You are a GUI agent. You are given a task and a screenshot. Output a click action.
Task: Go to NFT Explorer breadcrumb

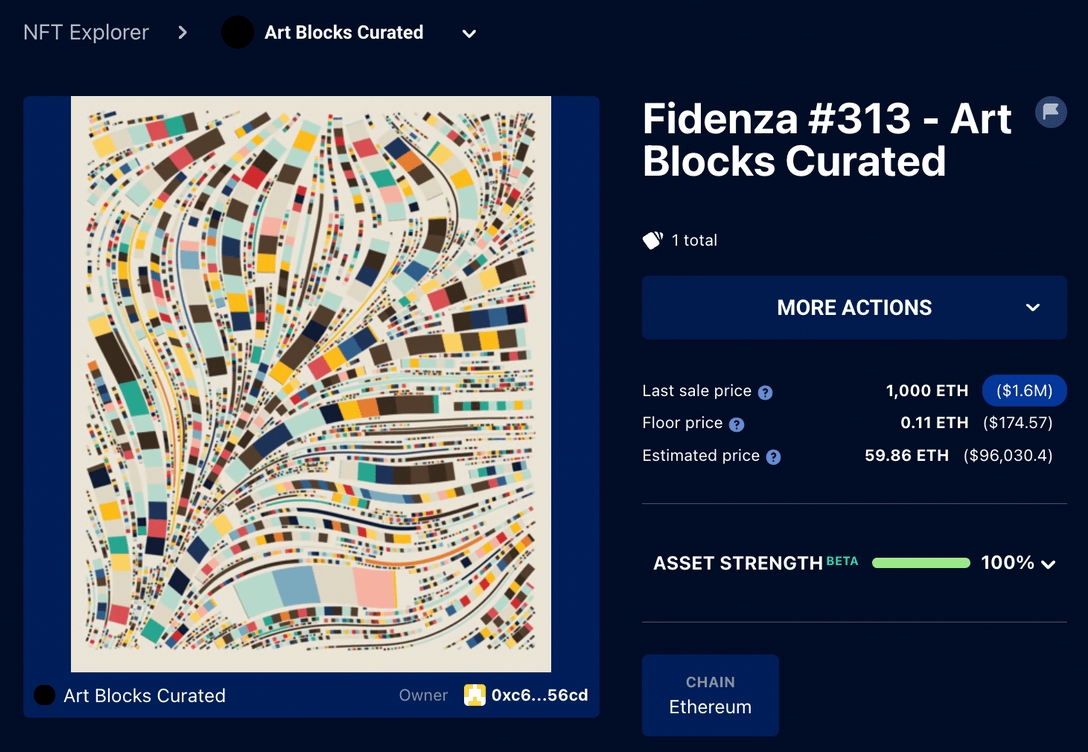point(86,32)
